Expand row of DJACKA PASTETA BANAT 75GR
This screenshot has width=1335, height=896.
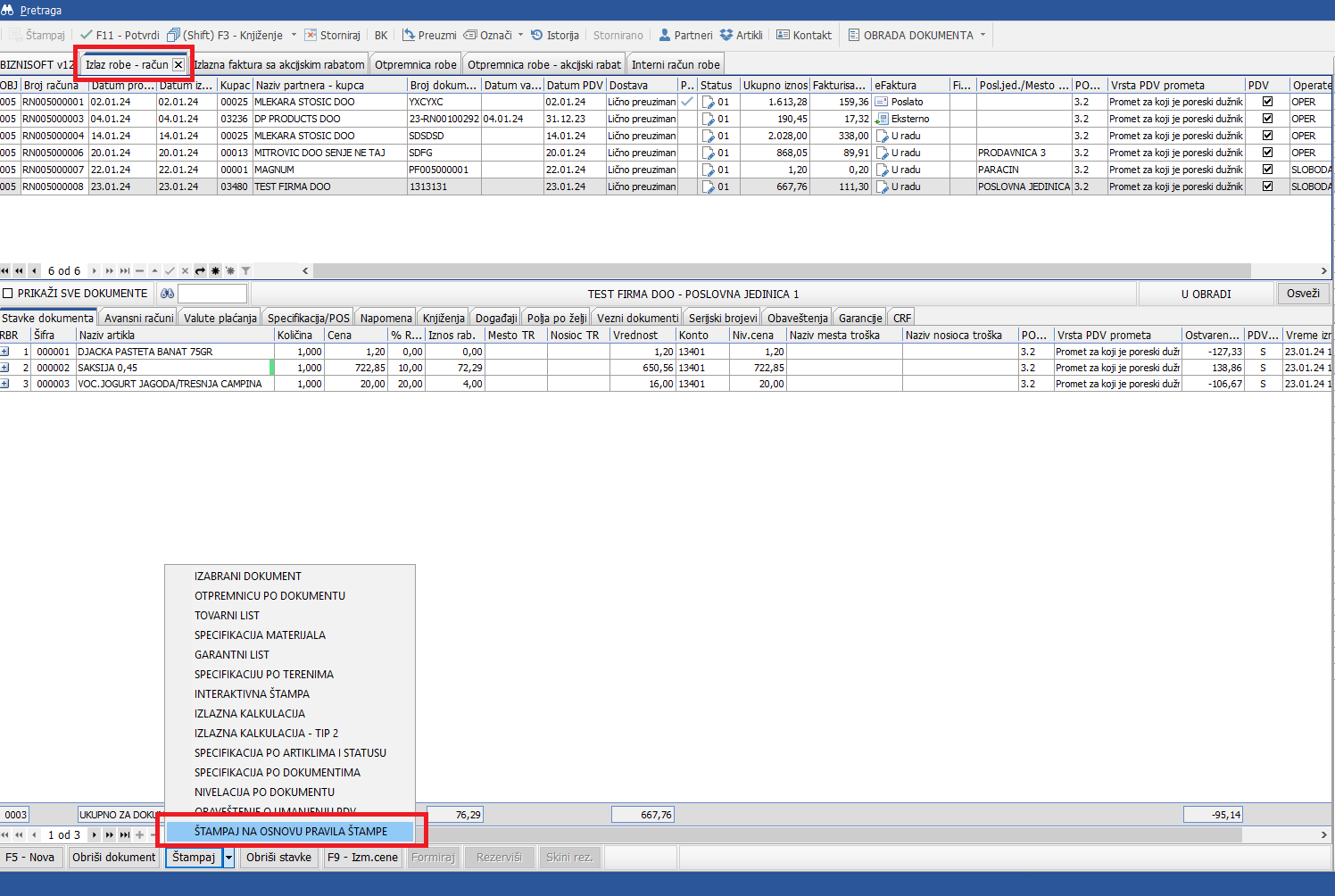tap(4, 352)
